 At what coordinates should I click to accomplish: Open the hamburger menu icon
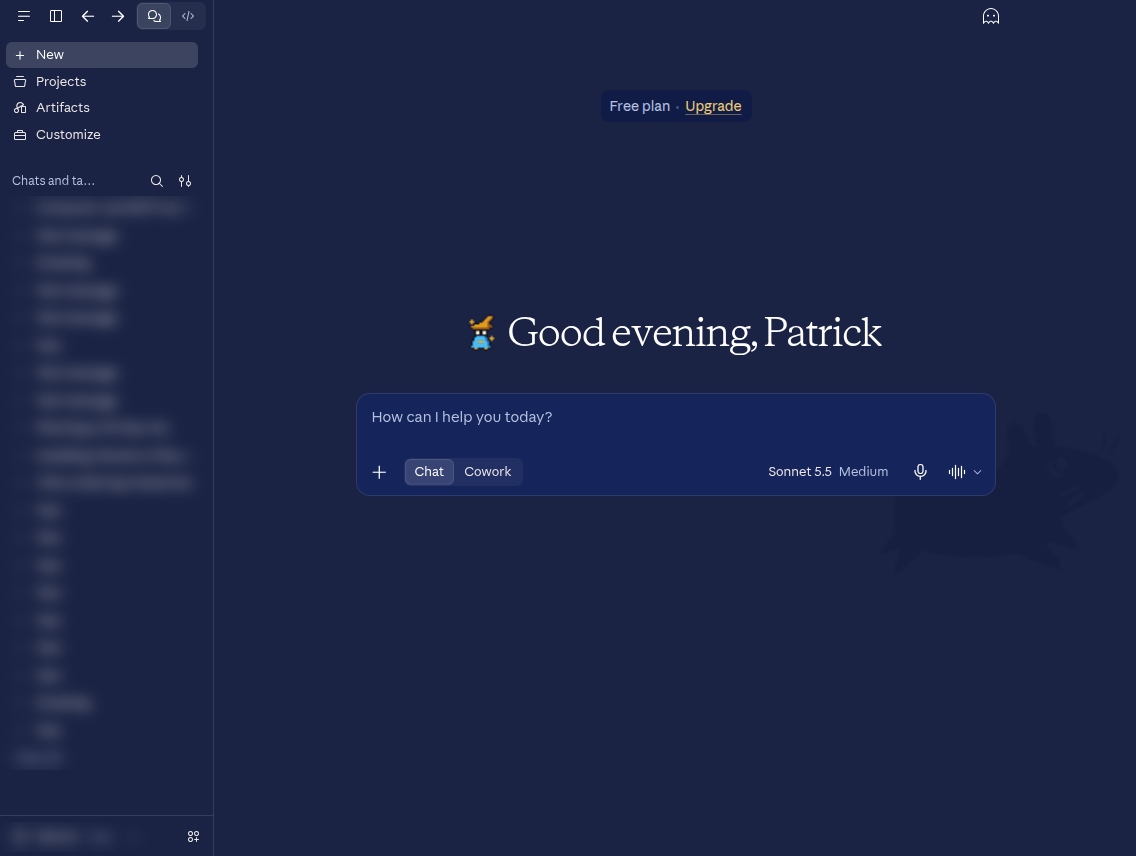pyautogui.click(x=24, y=16)
